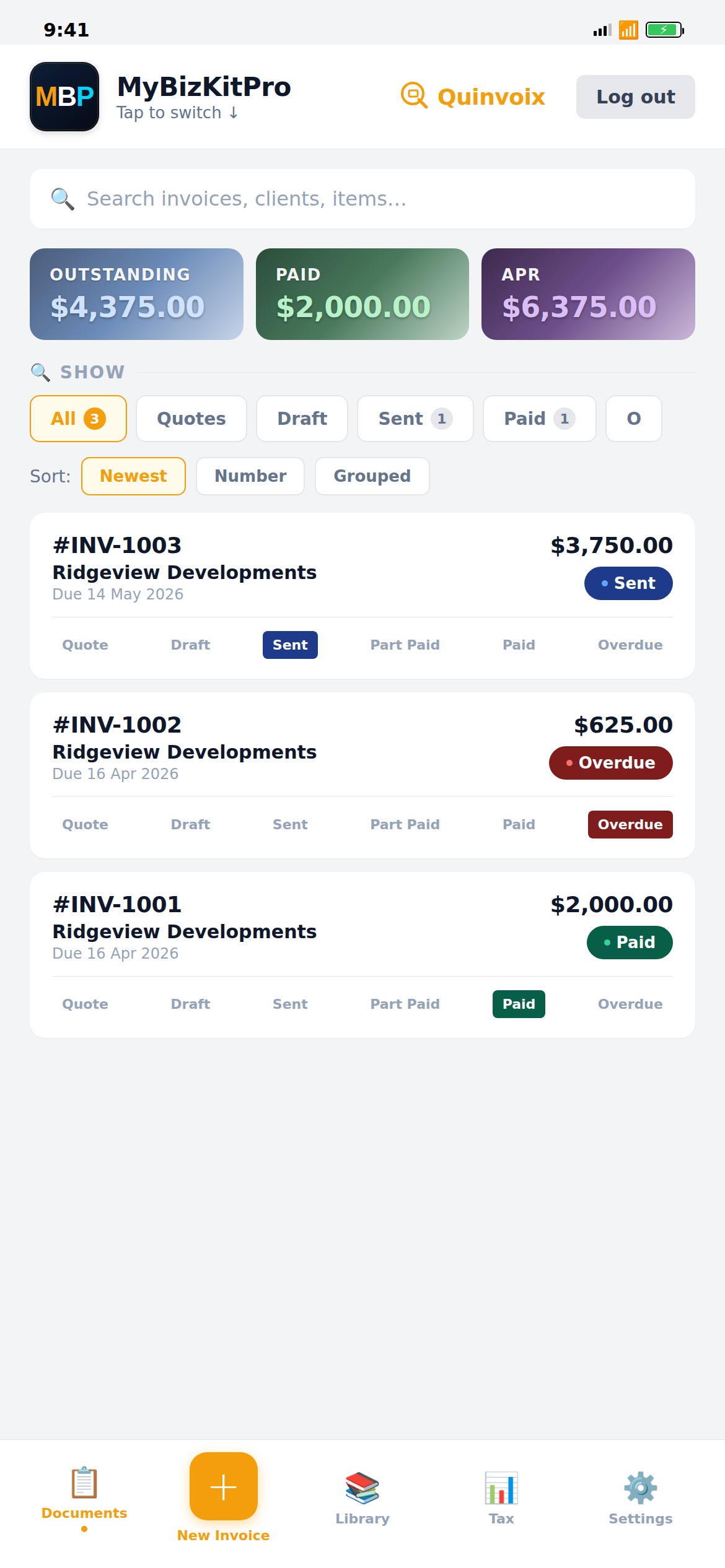Viewport: 725px width, 1568px height.
Task: Click the $625.00 amount on INV-1002
Action: coord(623,725)
